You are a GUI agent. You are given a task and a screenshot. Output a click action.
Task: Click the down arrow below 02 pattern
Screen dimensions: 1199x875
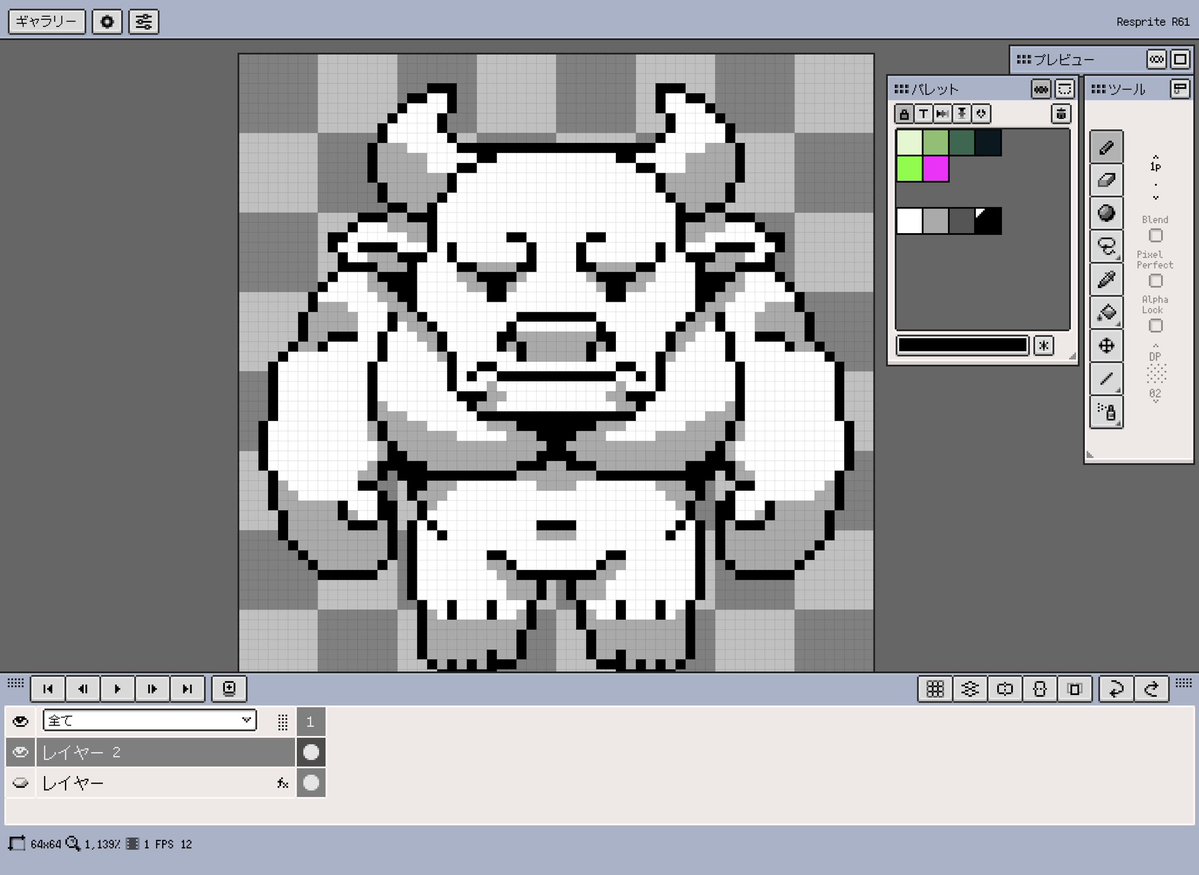(x=1155, y=402)
